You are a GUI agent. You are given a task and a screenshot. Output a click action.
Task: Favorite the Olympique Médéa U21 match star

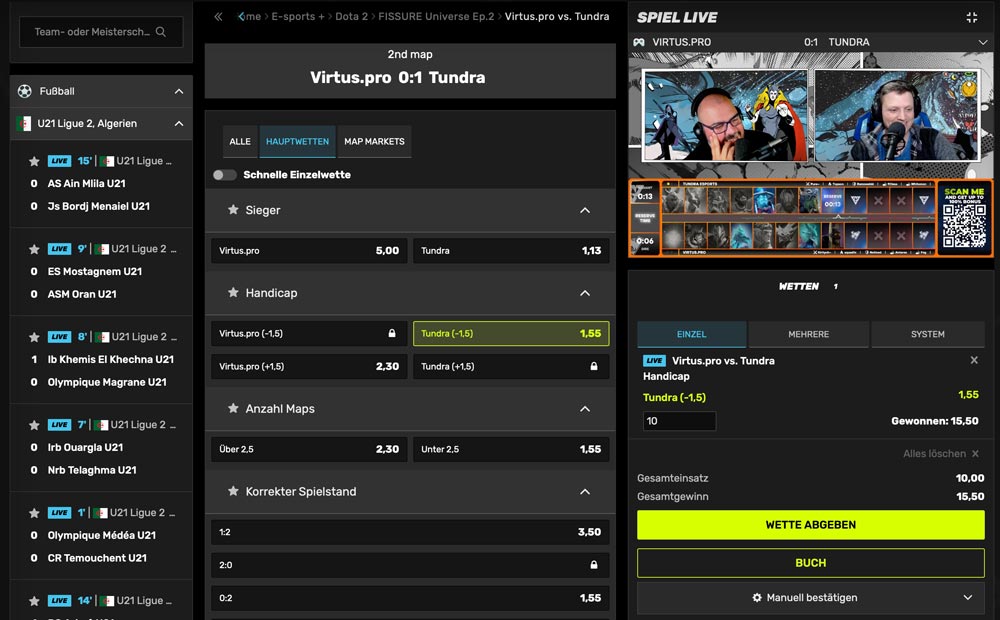(34, 513)
